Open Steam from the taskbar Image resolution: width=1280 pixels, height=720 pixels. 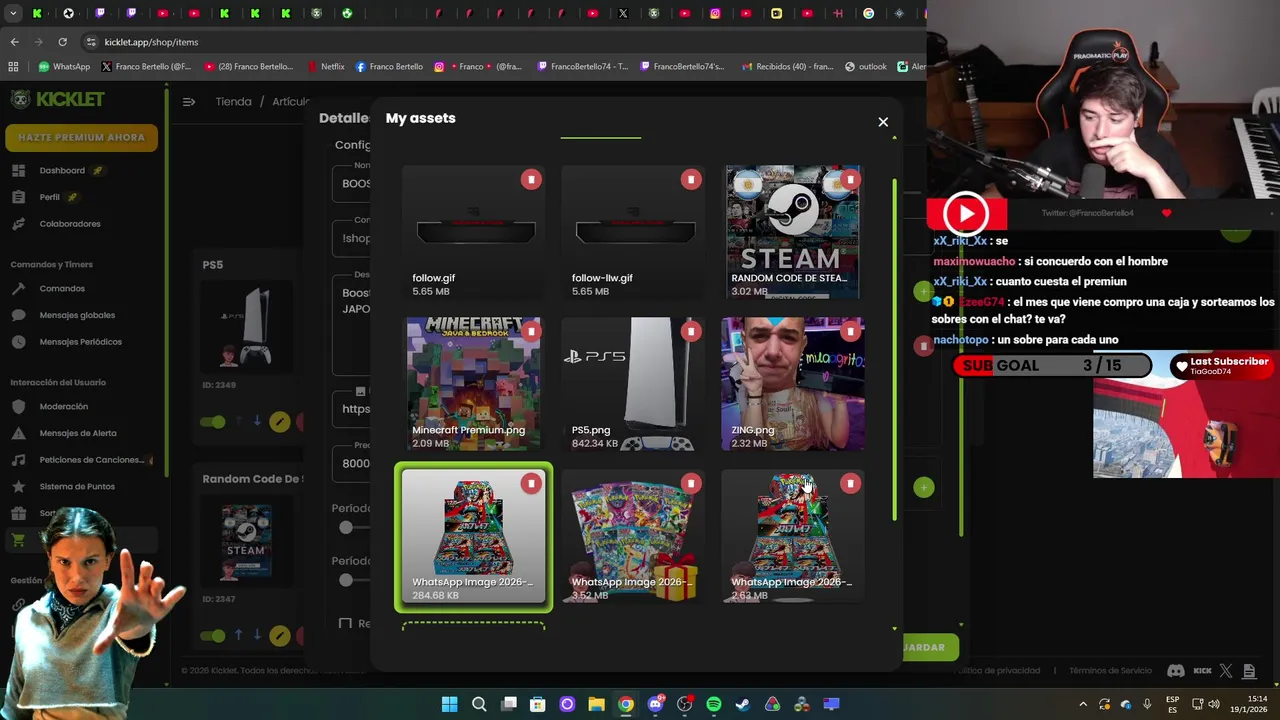tap(742, 704)
